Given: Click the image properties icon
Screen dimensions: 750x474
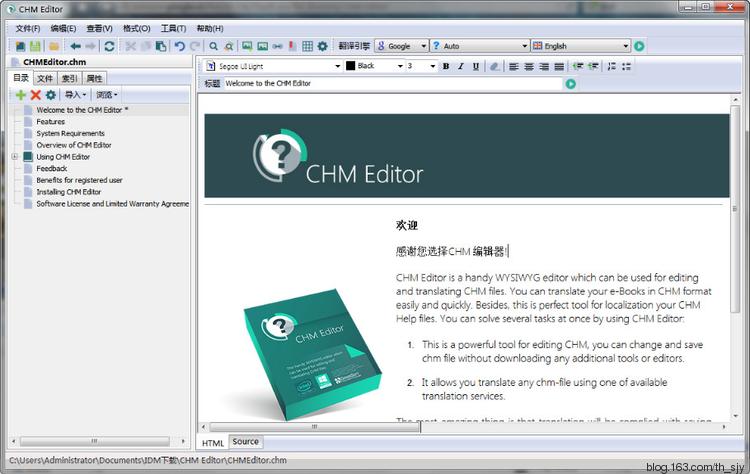Looking at the screenshot, I should pyautogui.click(x=263, y=46).
